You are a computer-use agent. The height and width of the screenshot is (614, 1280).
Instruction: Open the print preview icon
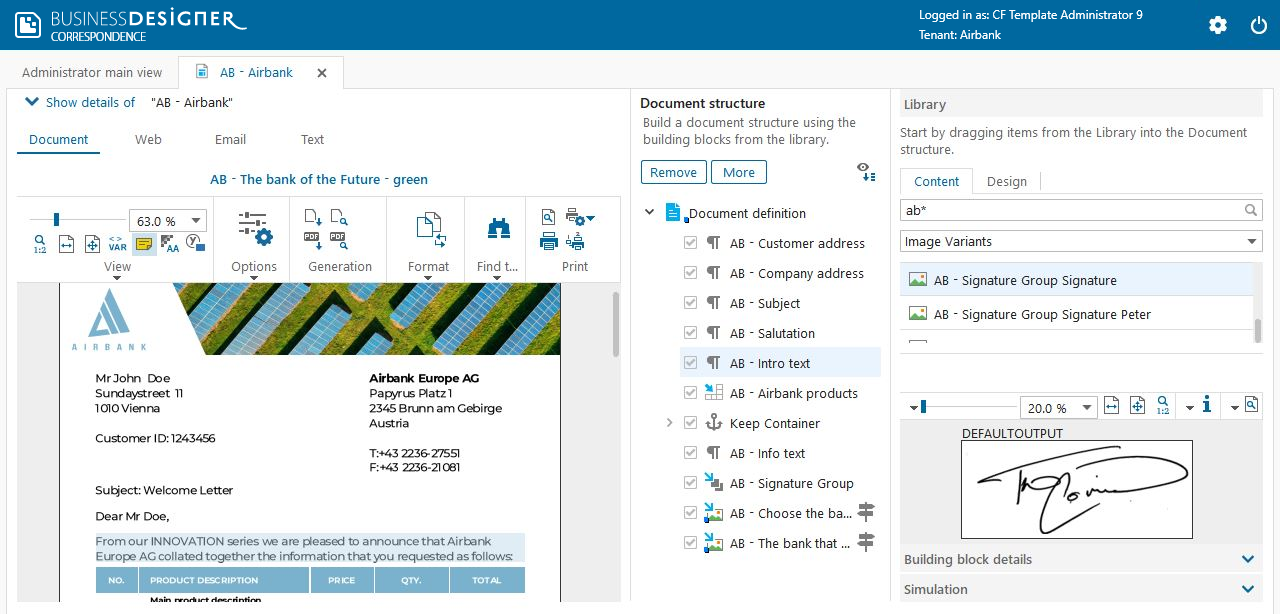point(548,217)
